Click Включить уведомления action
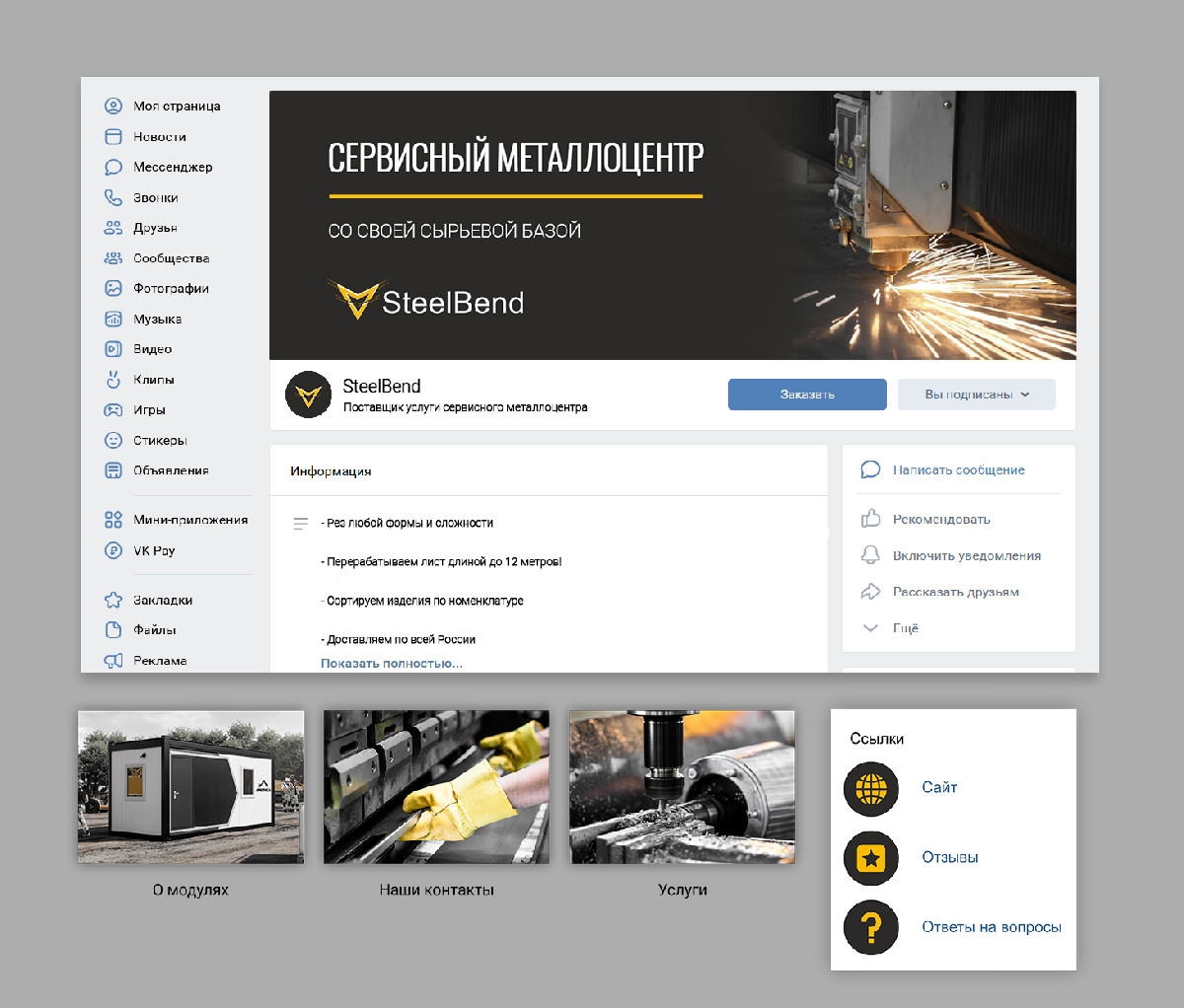1184x1008 pixels. point(967,556)
